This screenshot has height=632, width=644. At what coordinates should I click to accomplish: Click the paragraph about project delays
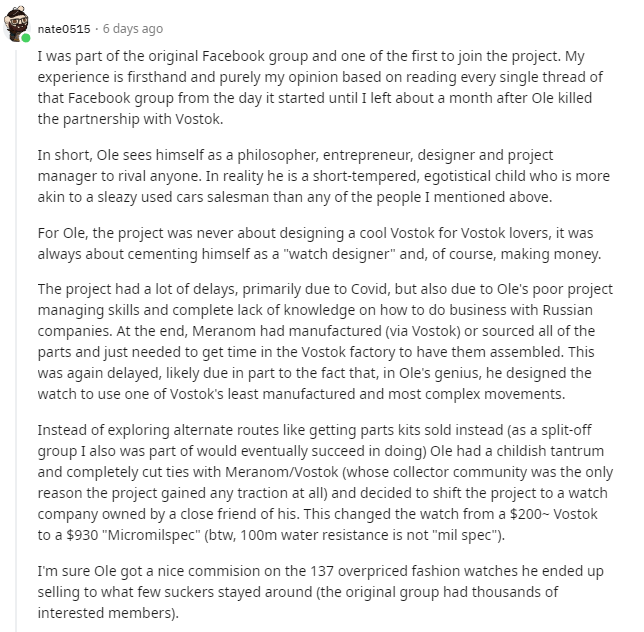318,340
